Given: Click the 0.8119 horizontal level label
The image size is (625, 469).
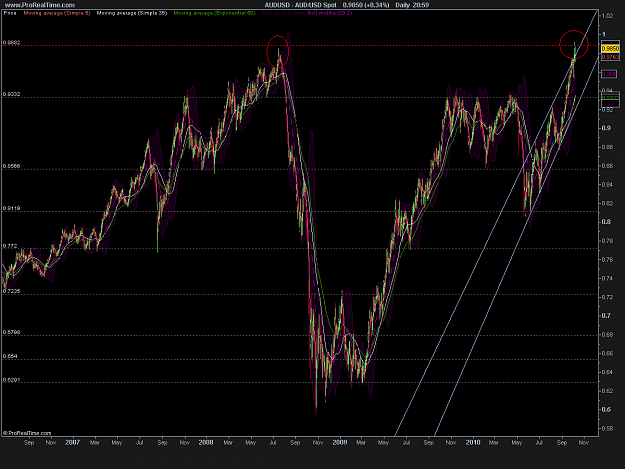Looking at the screenshot, I should click(x=11, y=208).
